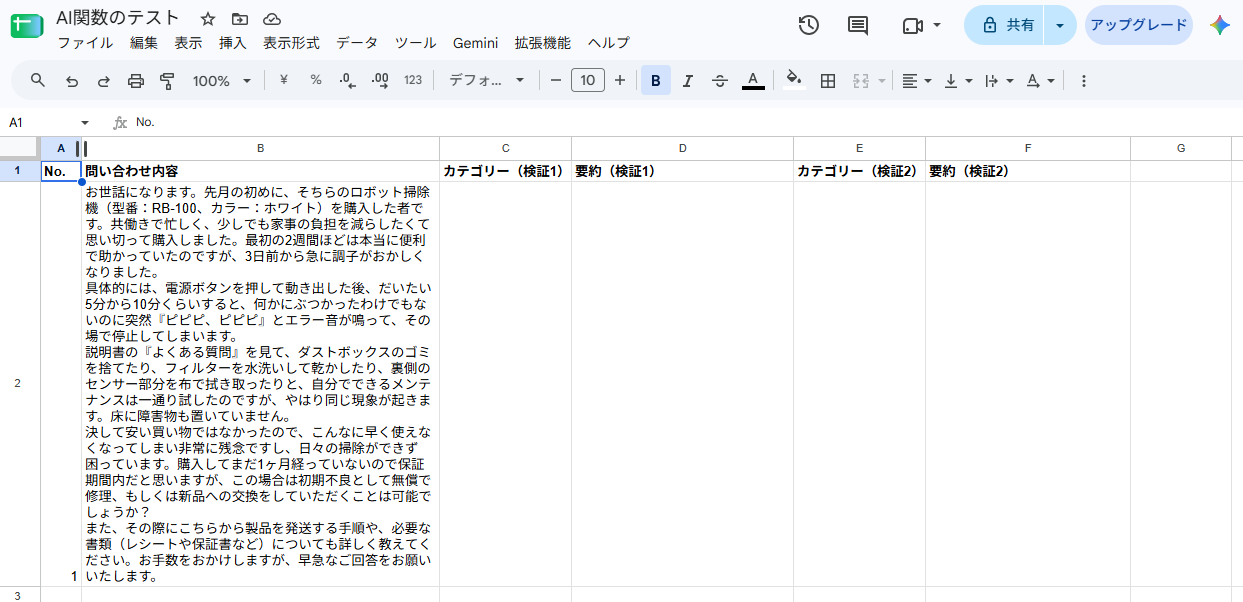The height and width of the screenshot is (602, 1243).
Task: Activate the paint format tool
Action: point(168,80)
